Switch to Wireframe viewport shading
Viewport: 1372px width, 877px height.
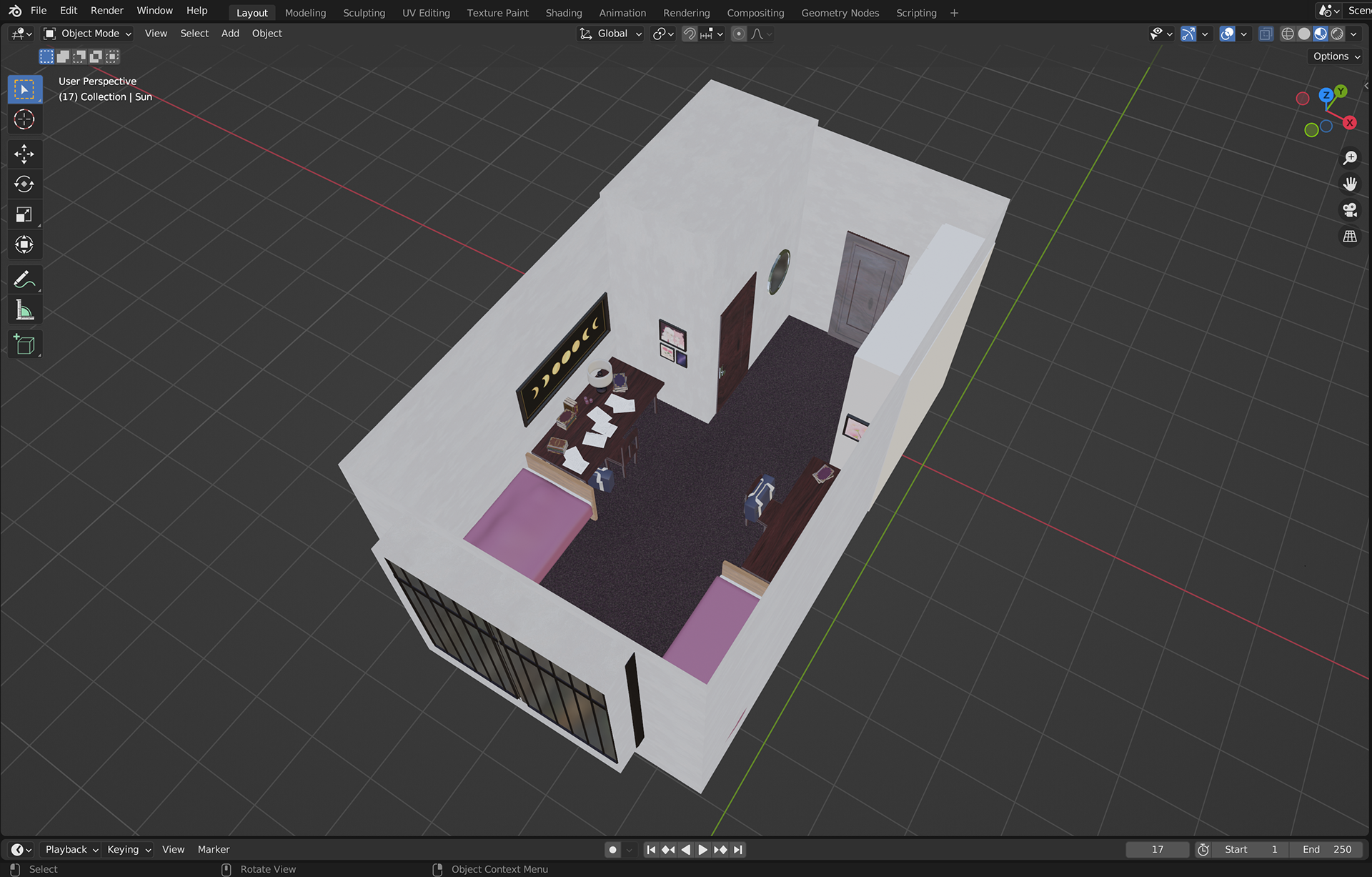point(1288,34)
